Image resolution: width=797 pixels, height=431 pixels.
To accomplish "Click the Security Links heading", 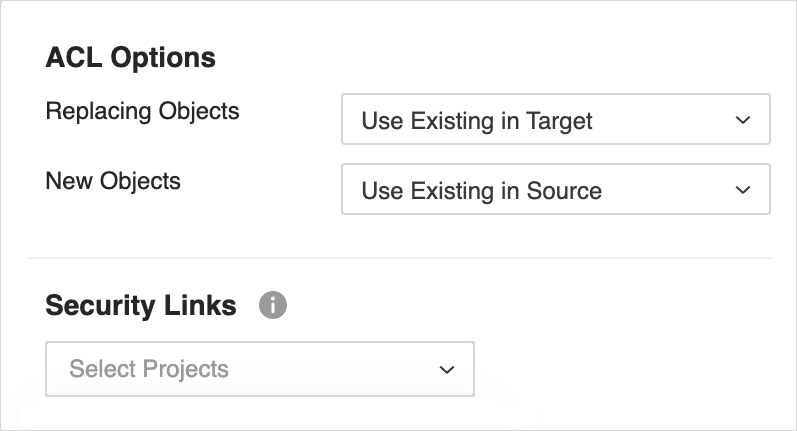I will coord(141,305).
